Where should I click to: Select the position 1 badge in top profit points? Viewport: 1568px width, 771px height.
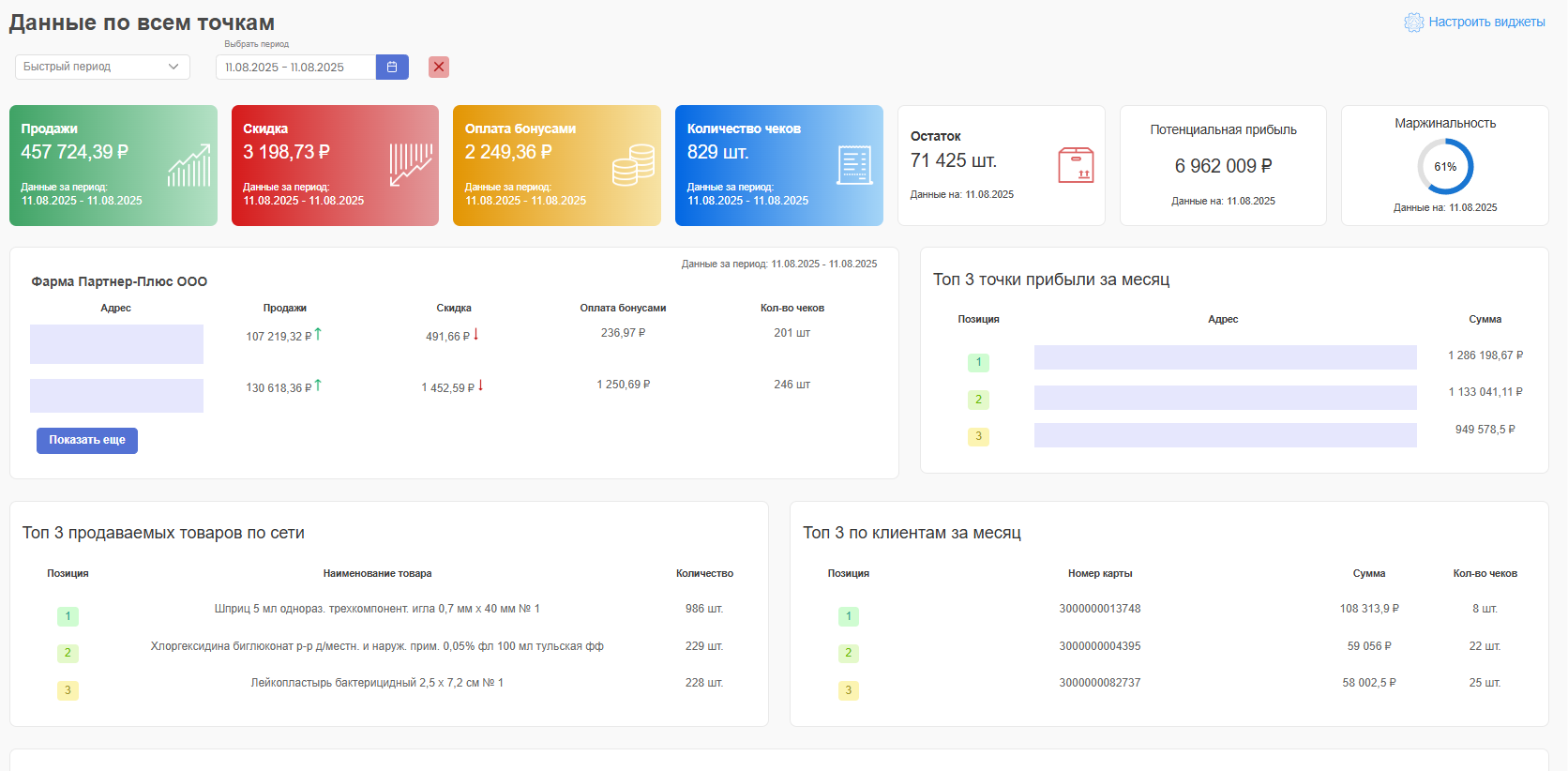[978, 362]
